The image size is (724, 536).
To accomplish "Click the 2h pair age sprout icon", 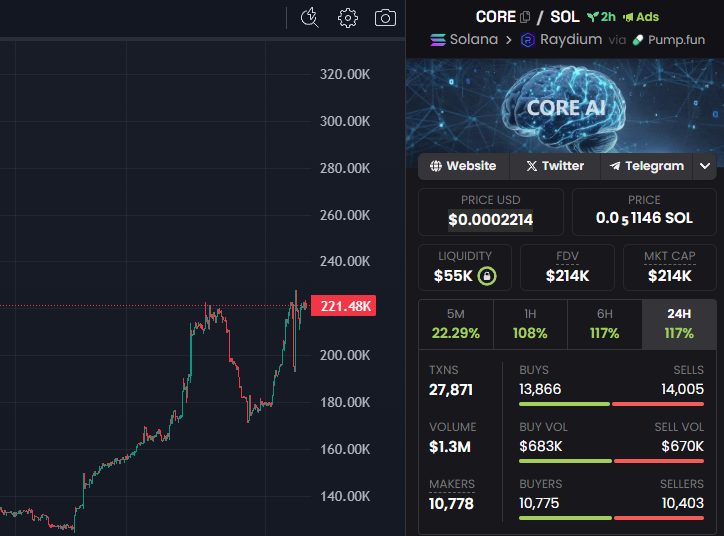I will [x=592, y=17].
